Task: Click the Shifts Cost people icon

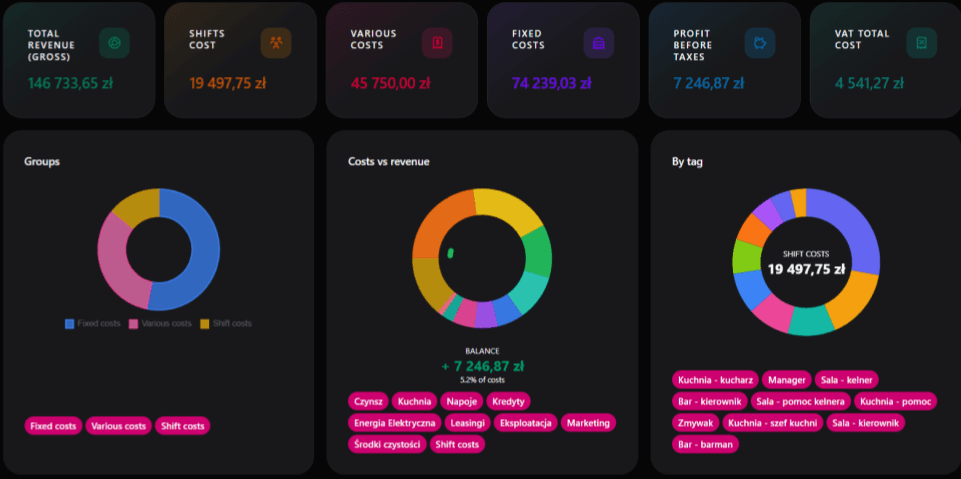Action: pos(276,43)
